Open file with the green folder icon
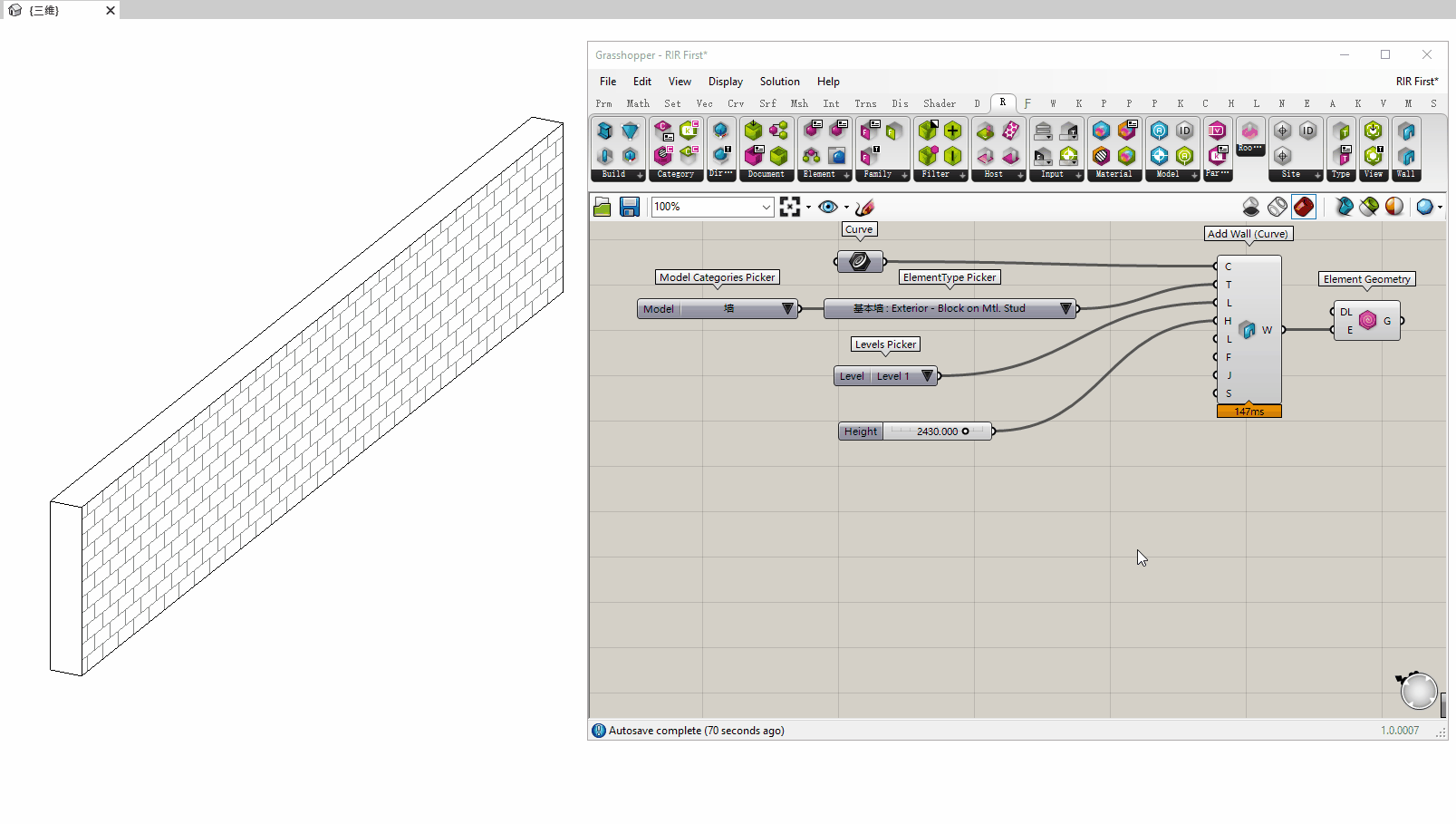This screenshot has height=824, width=1456. click(x=603, y=207)
